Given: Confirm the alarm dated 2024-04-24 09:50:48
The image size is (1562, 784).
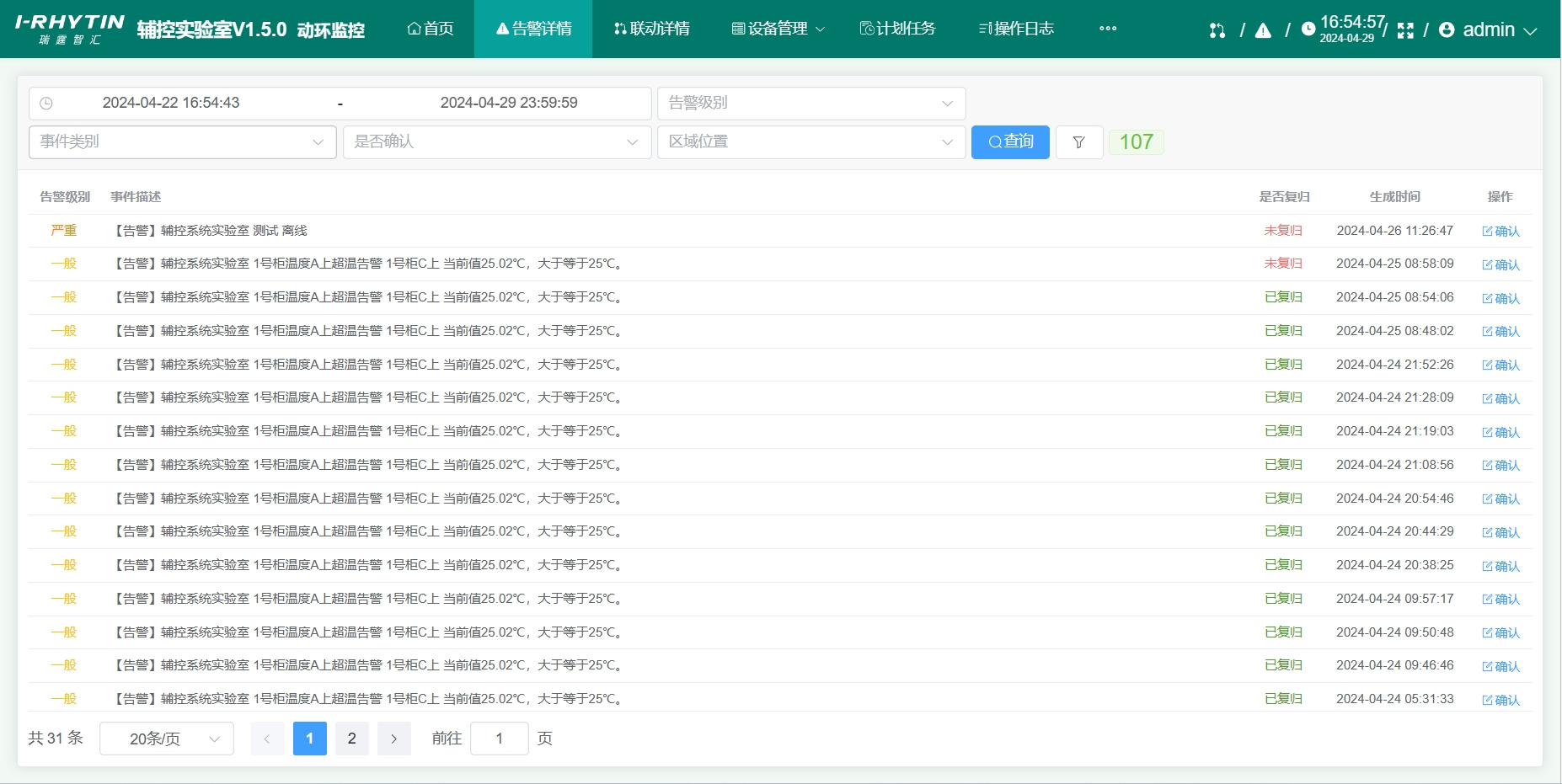Looking at the screenshot, I should pyautogui.click(x=1500, y=633).
